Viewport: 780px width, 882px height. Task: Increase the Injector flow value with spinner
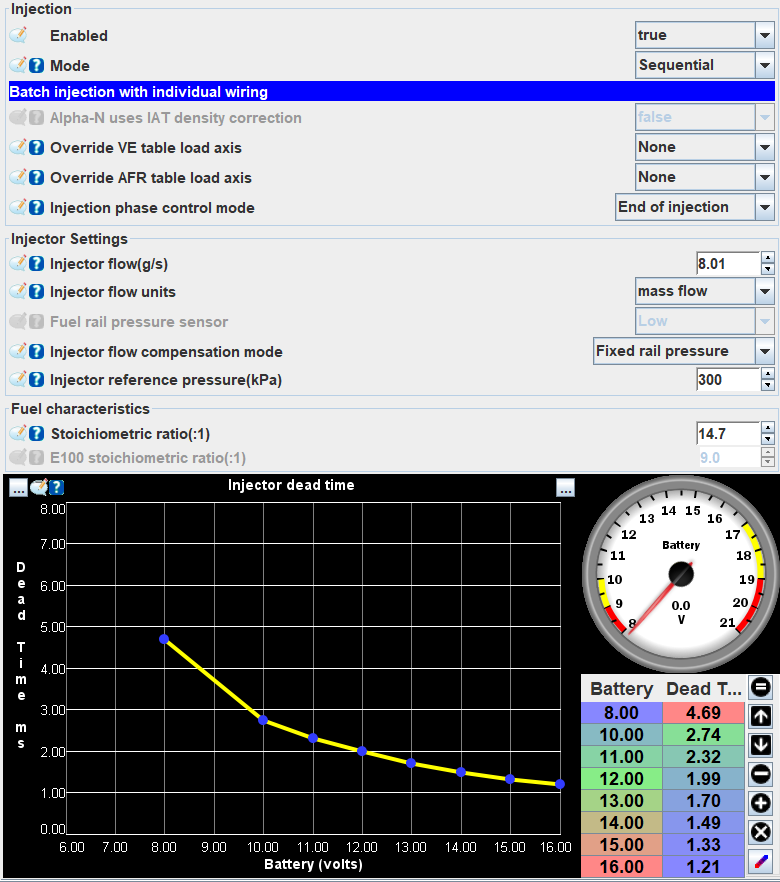tap(768, 258)
